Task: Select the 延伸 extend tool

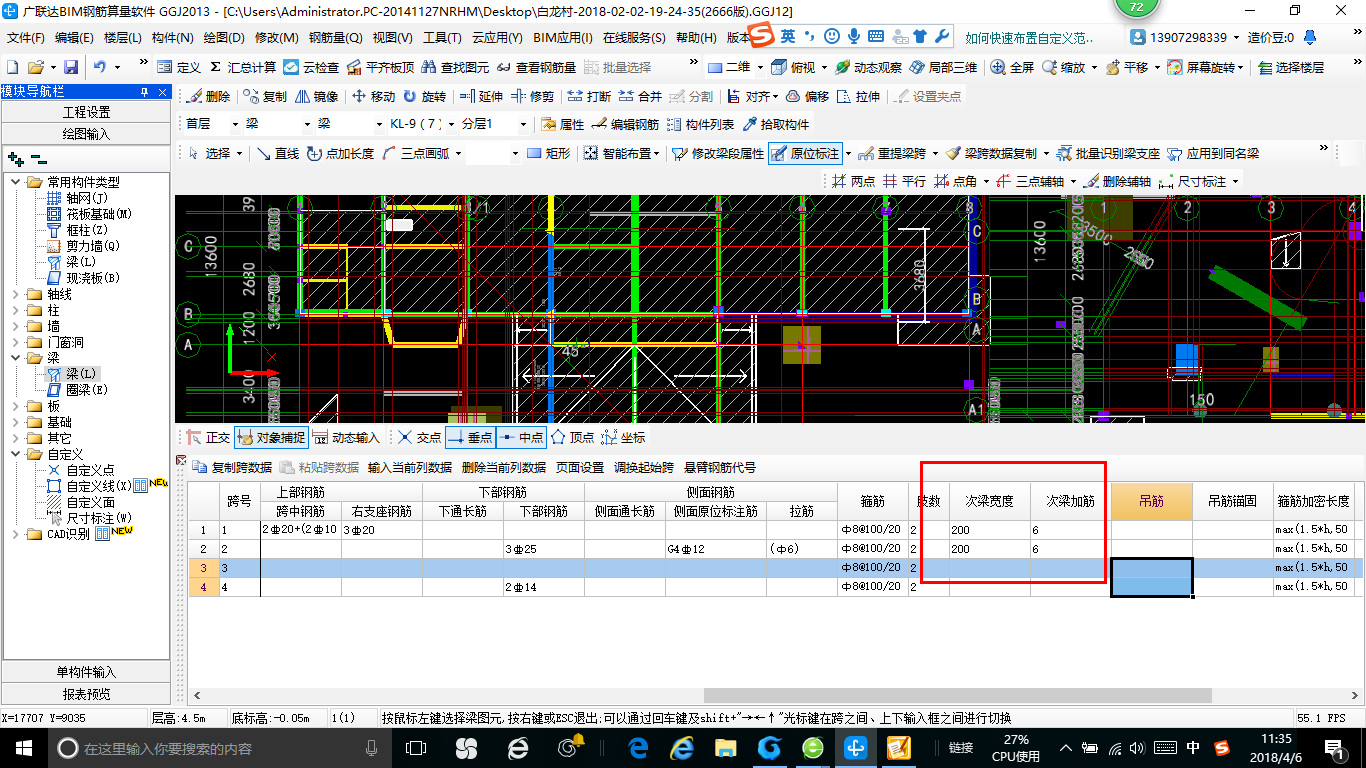Action: tap(481, 97)
